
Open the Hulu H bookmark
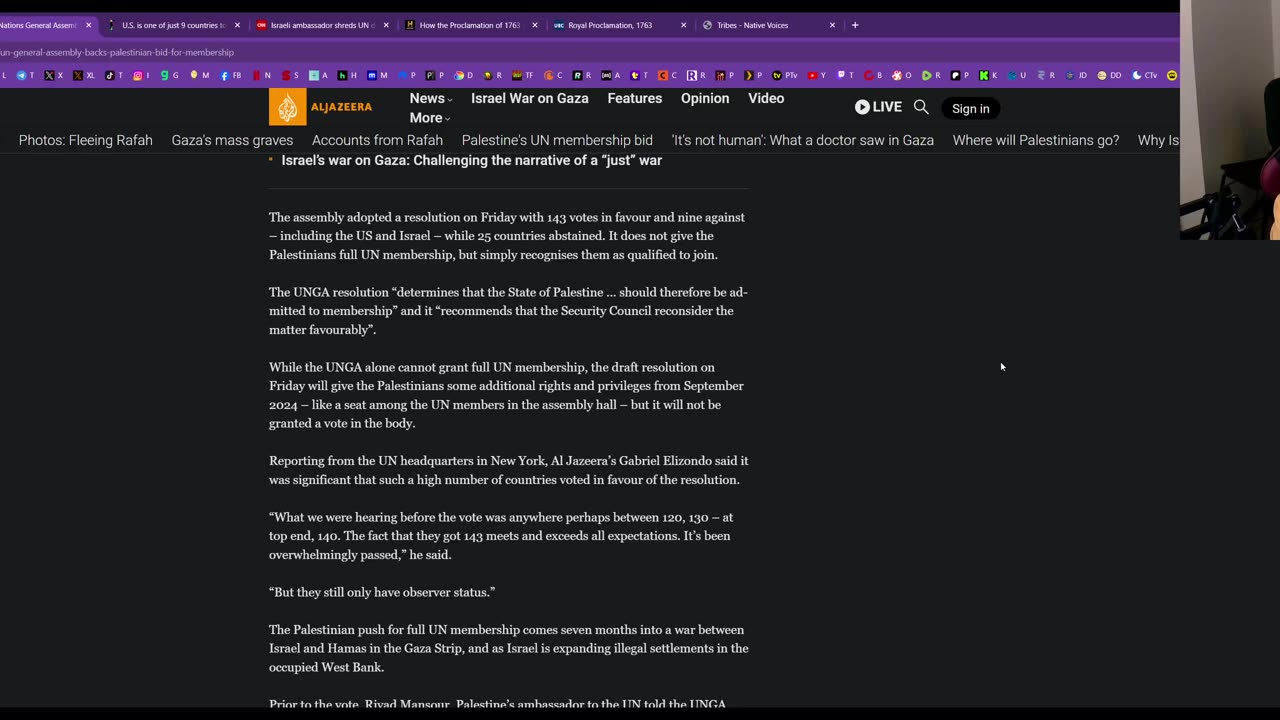347,75
